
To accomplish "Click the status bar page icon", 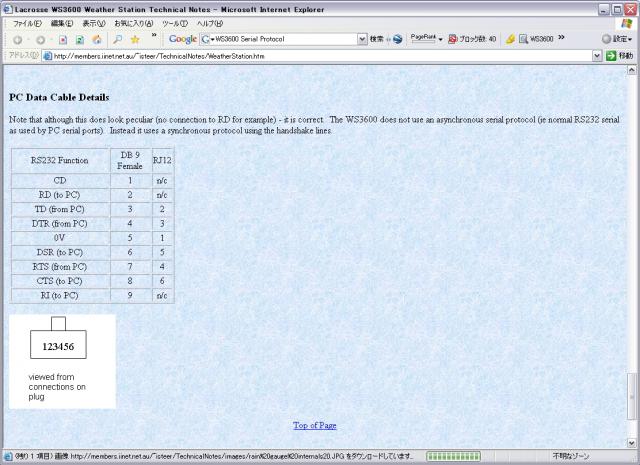I will coord(7,456).
